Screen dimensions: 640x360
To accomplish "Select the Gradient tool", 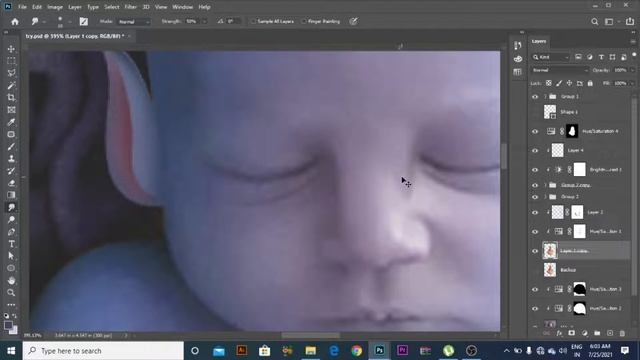I will (11, 195).
